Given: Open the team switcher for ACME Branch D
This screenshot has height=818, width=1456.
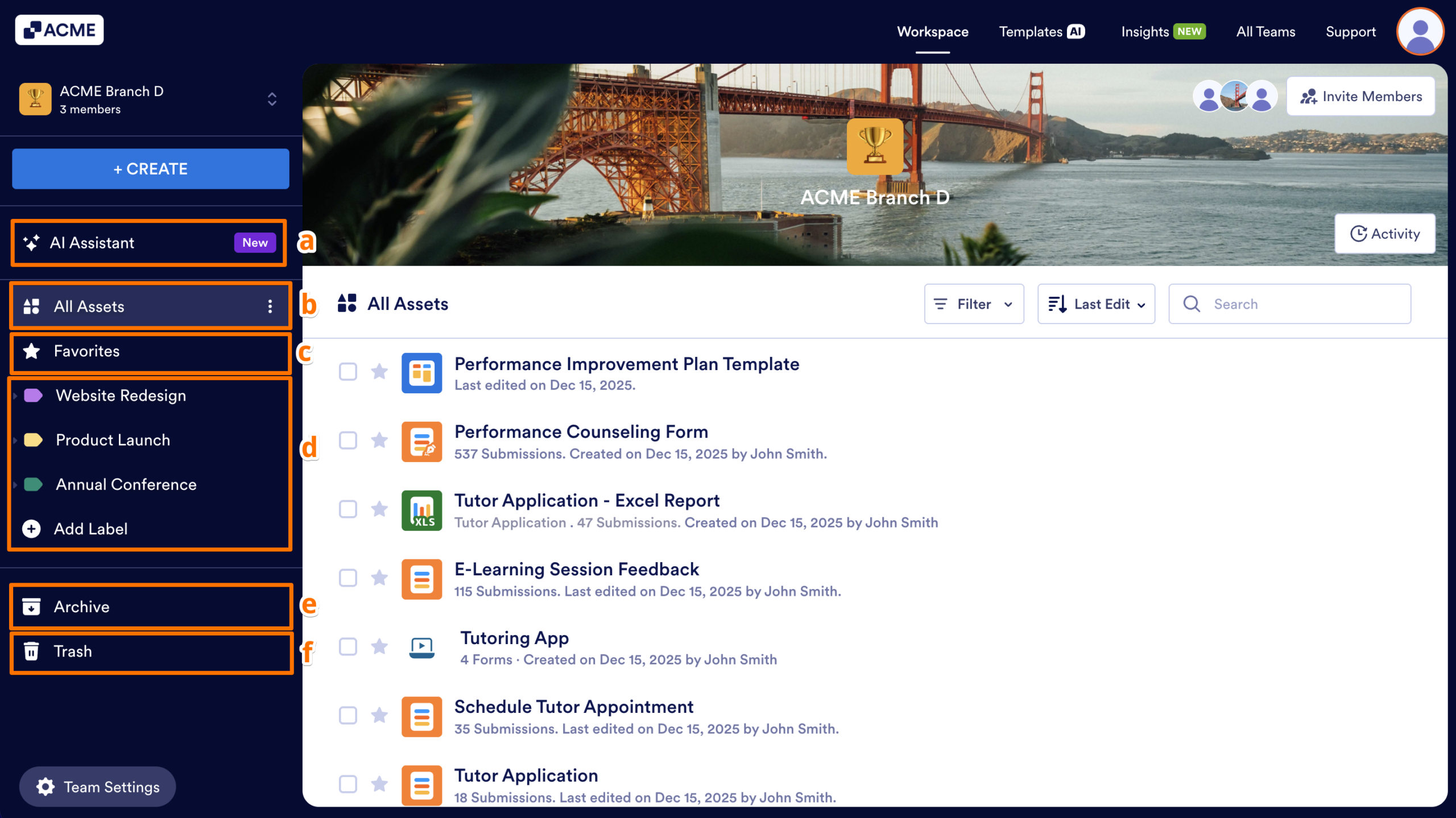Looking at the screenshot, I should (272, 99).
